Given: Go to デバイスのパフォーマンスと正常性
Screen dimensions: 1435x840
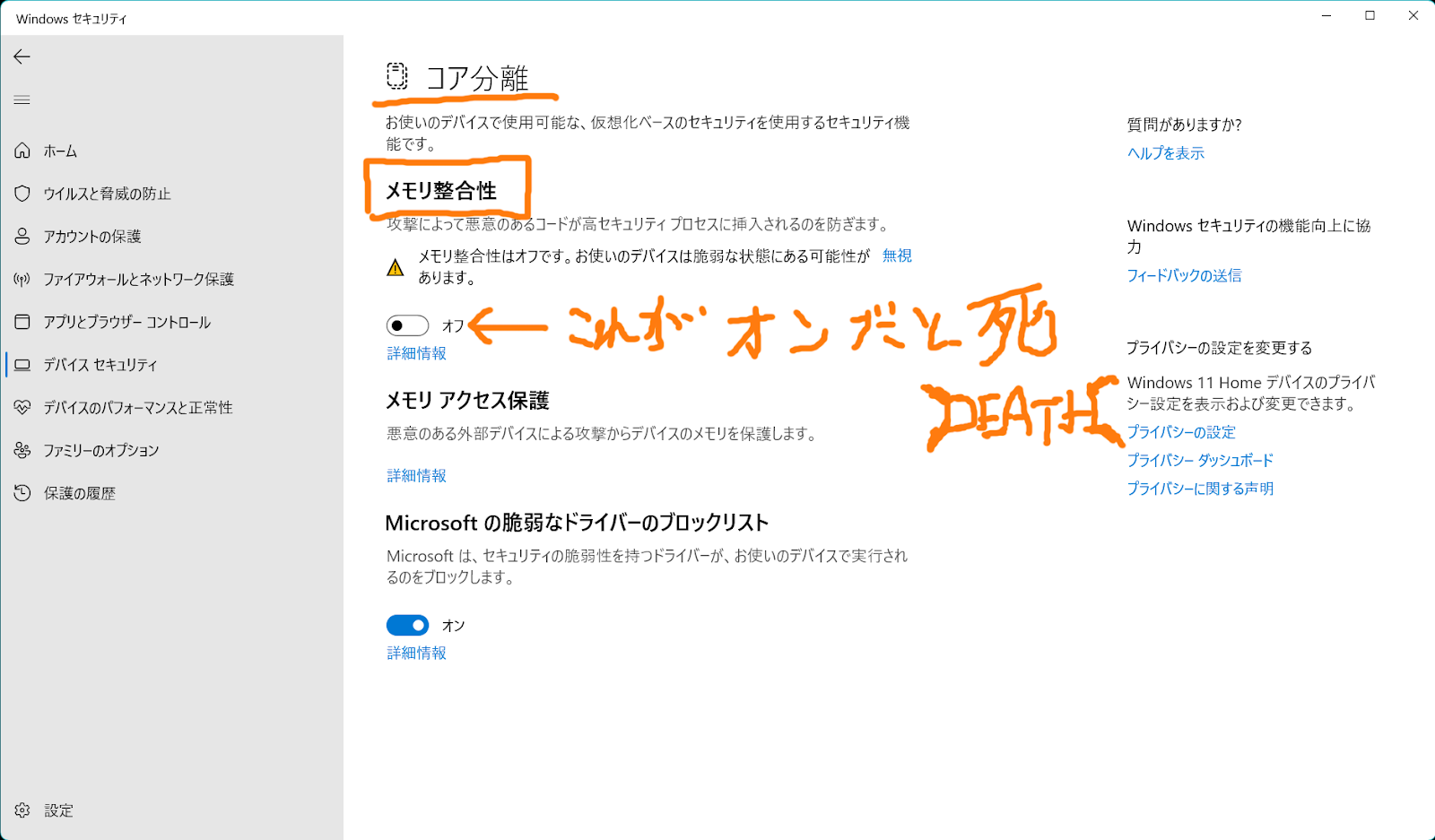Looking at the screenshot, I should click(137, 407).
